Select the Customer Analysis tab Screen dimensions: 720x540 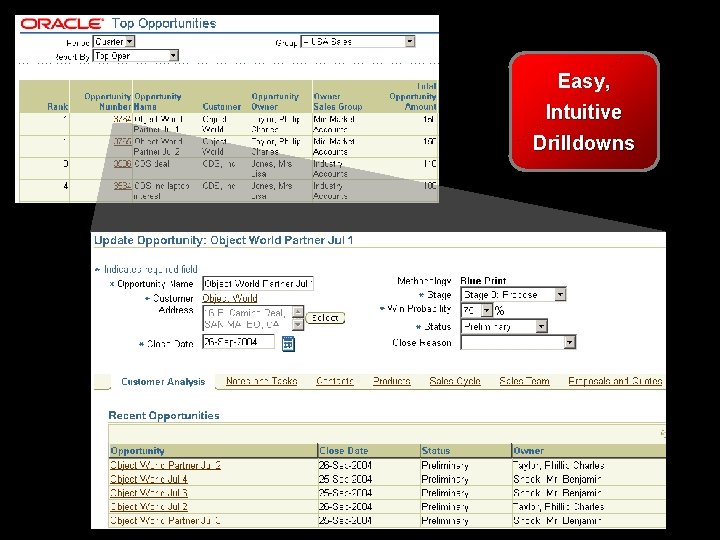pos(163,382)
